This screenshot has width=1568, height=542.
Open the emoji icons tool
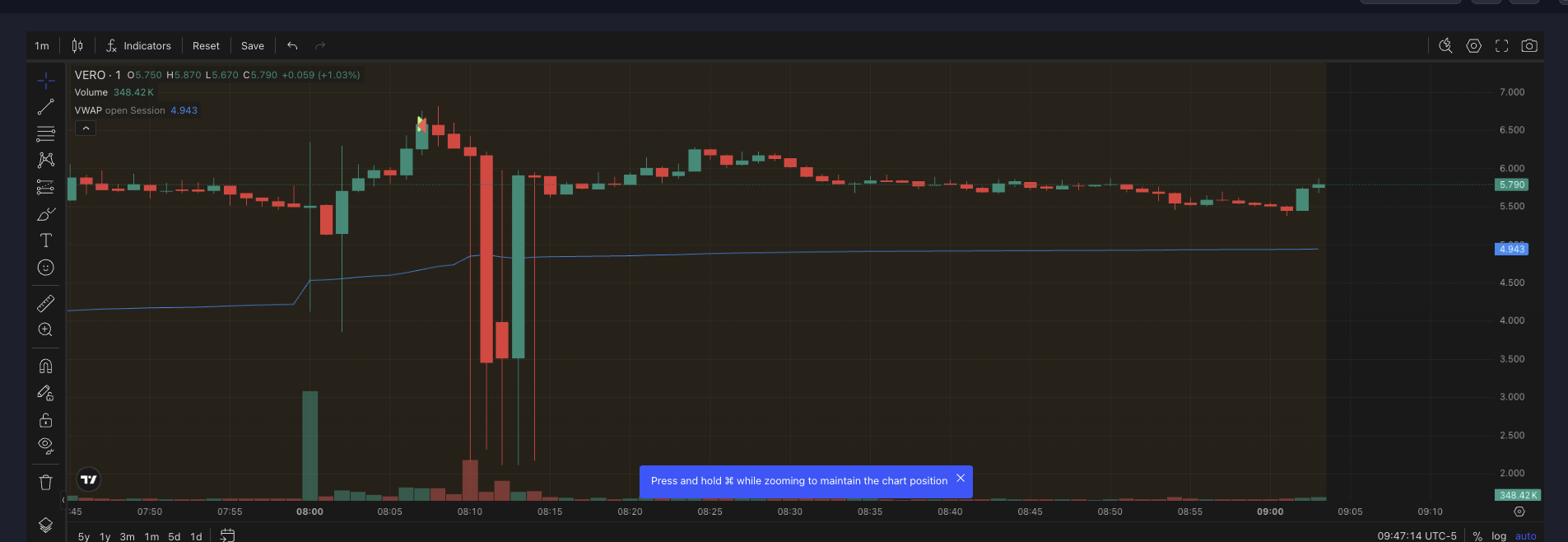[x=45, y=268]
